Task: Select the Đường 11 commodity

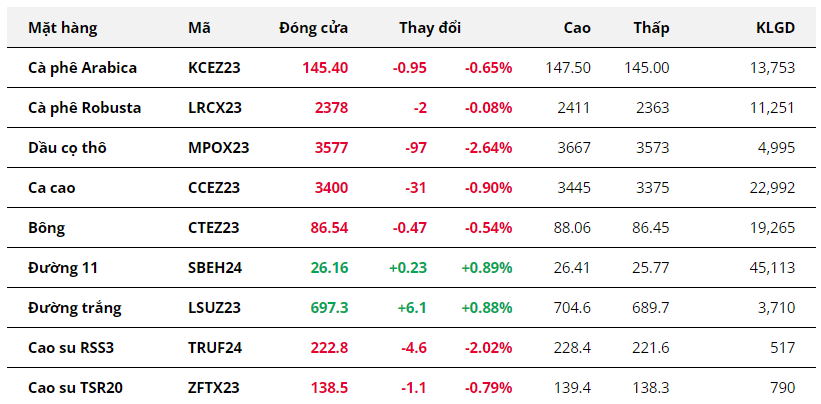Action: 63,268
